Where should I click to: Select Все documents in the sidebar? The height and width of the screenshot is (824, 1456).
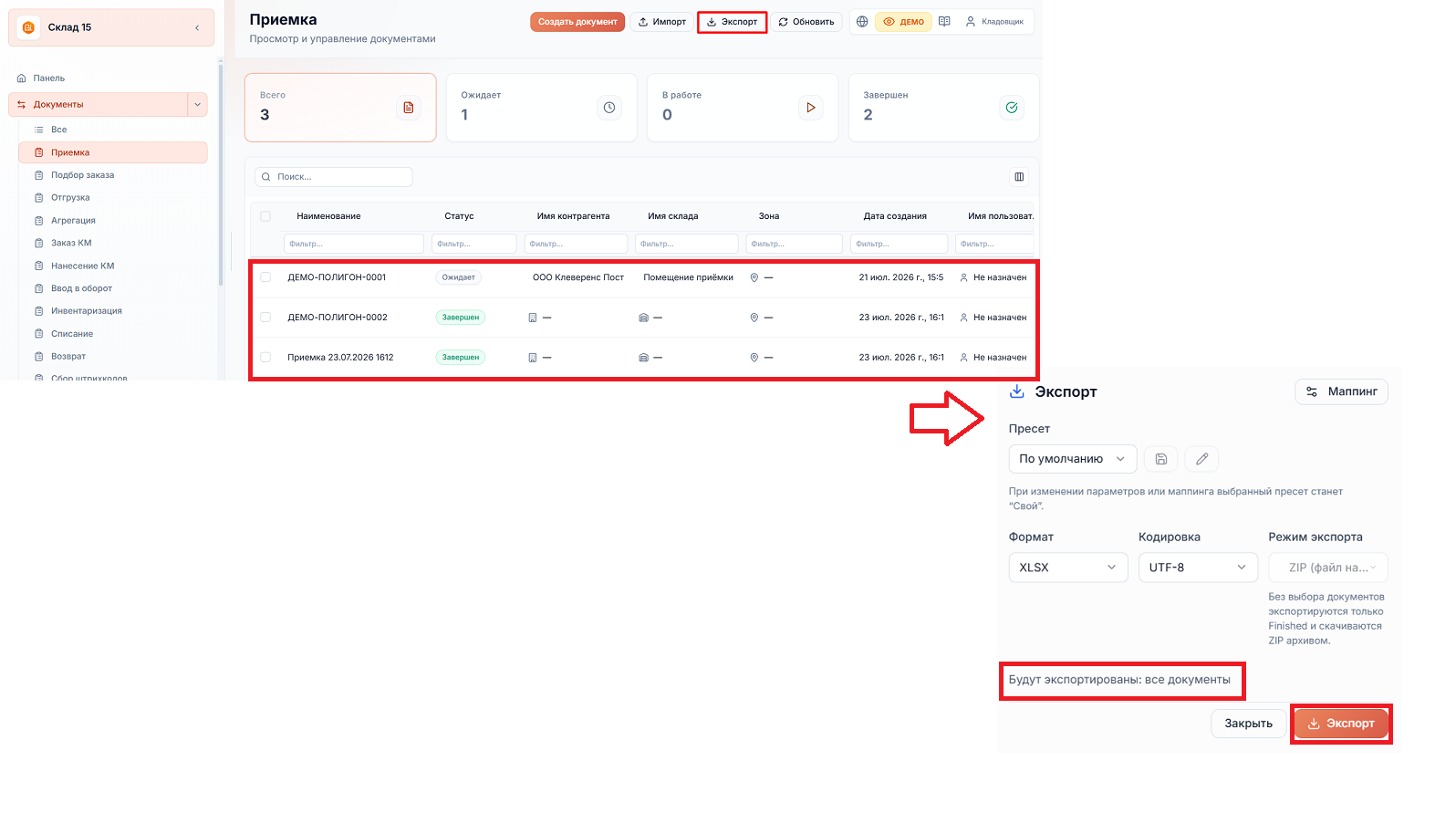58,130
